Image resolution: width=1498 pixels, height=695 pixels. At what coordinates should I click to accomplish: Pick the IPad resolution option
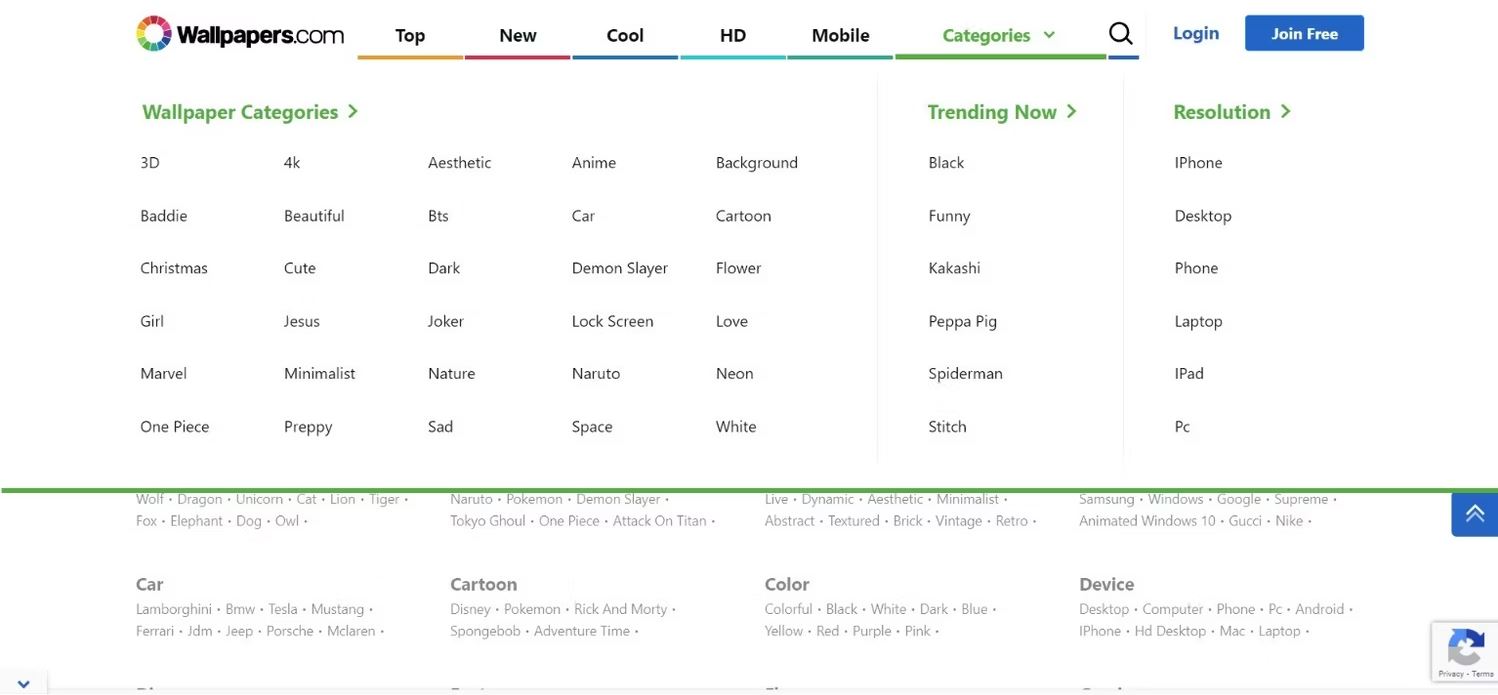[x=1189, y=373]
